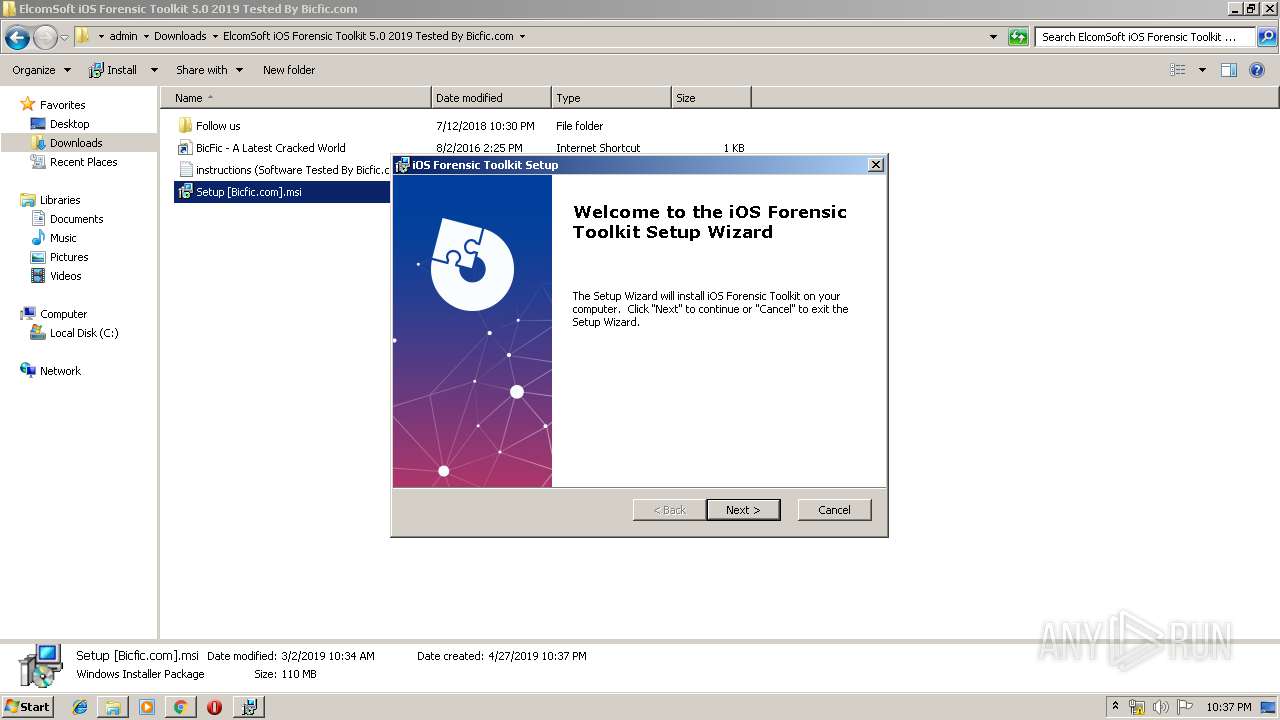Viewport: 1280px width, 720px height.
Task: Open the Documents library
Action: [76, 219]
